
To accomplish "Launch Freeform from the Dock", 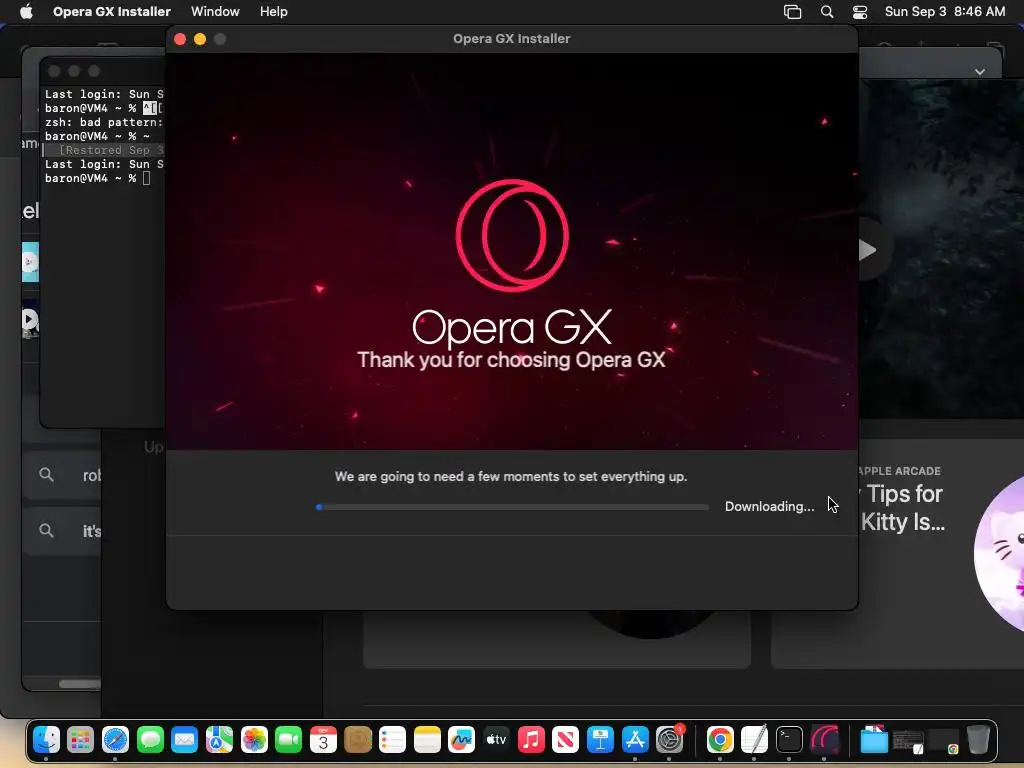I will pyautogui.click(x=462, y=740).
